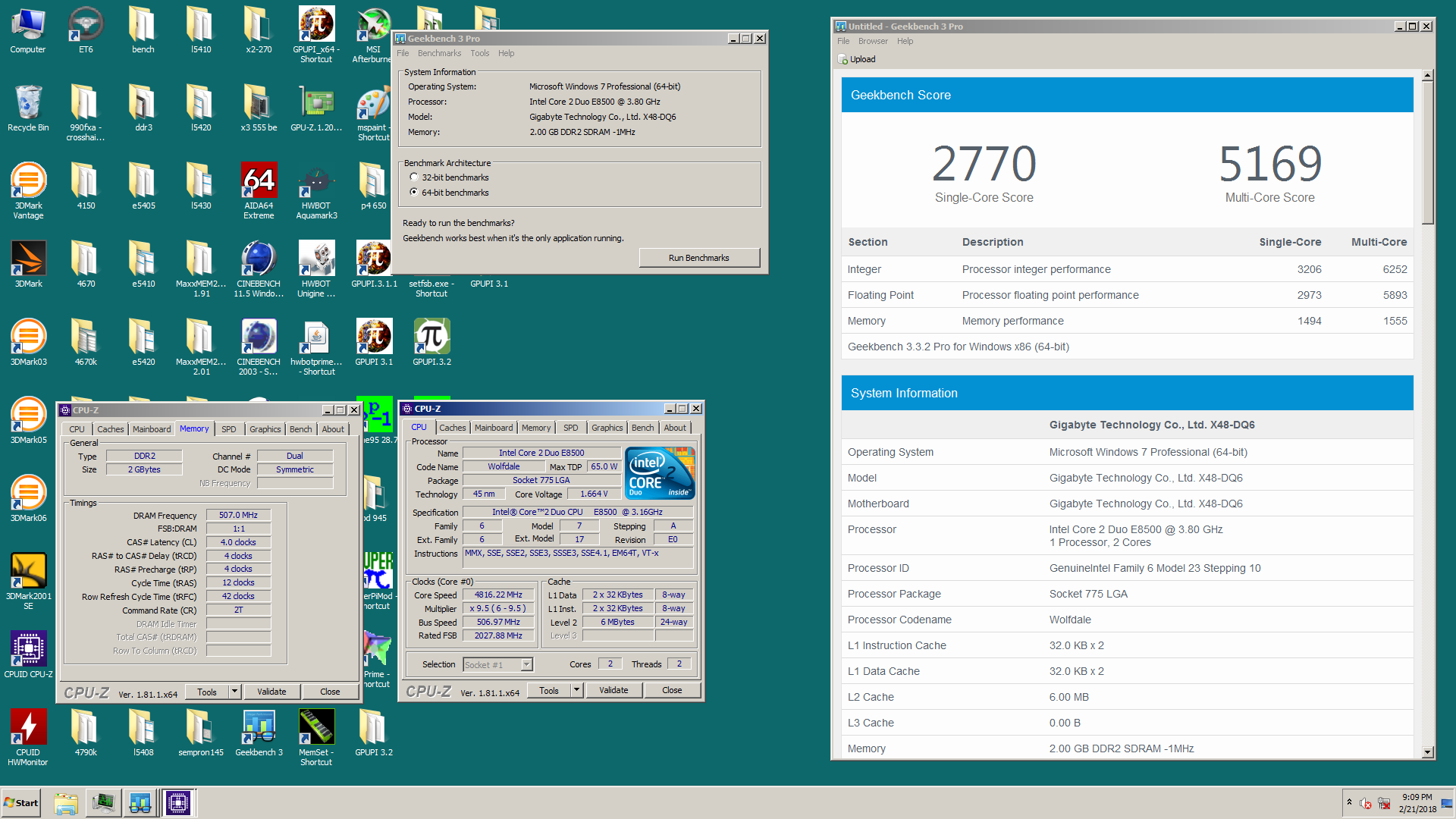Open the Recycle Bin
The image size is (1456, 819).
point(28,108)
